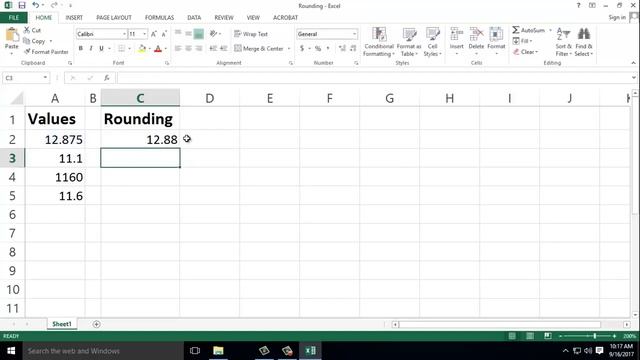Image resolution: width=640 pixels, height=360 pixels.
Task: Increase font size with larger A
Action: (154, 34)
